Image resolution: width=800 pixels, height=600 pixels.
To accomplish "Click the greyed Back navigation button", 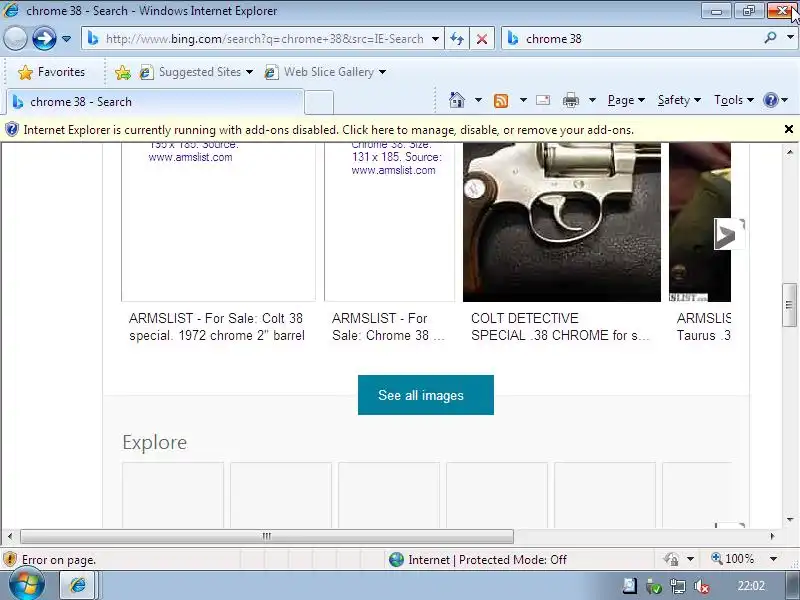I will [15, 38].
